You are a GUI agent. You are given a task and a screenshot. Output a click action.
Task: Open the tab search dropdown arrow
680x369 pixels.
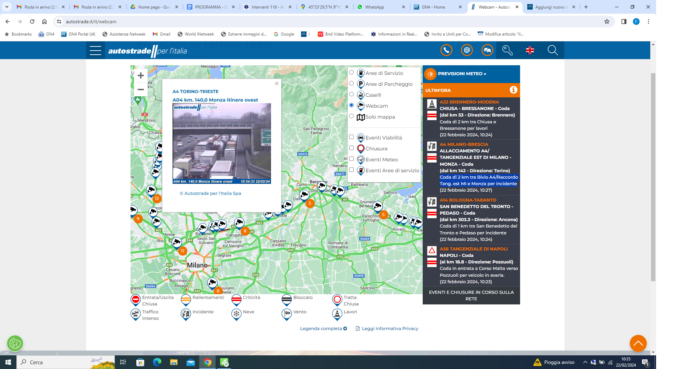tap(7, 7)
